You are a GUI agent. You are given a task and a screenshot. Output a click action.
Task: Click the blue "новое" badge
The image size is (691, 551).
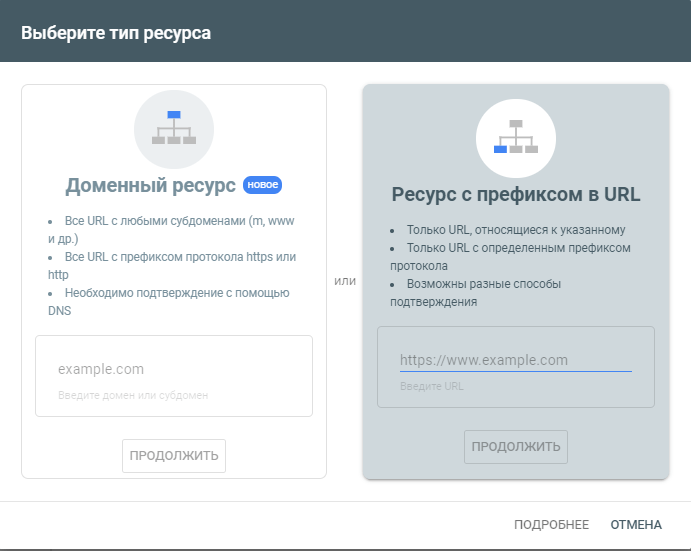[263, 185]
